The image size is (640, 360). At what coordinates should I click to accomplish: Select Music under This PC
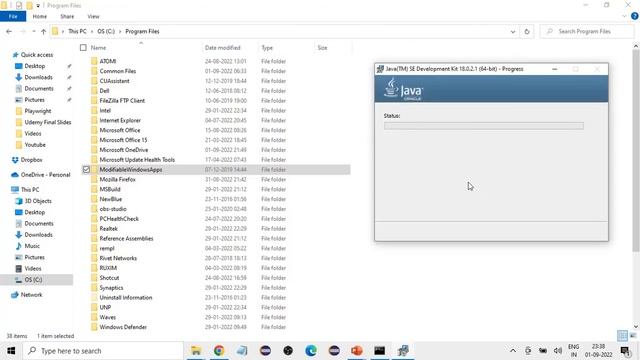point(31,246)
